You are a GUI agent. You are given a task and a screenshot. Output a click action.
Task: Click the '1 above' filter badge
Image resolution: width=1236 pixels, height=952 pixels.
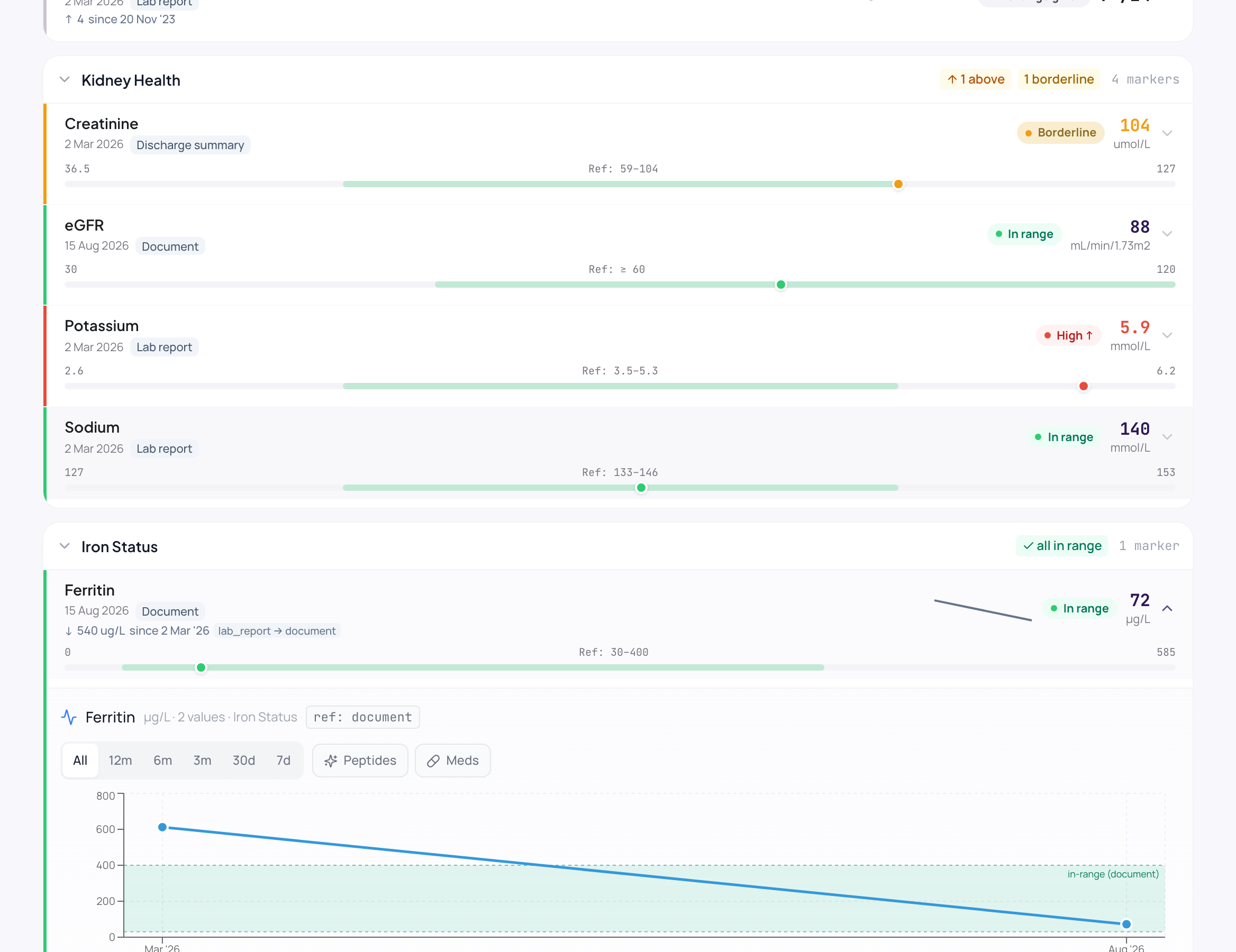click(976, 79)
